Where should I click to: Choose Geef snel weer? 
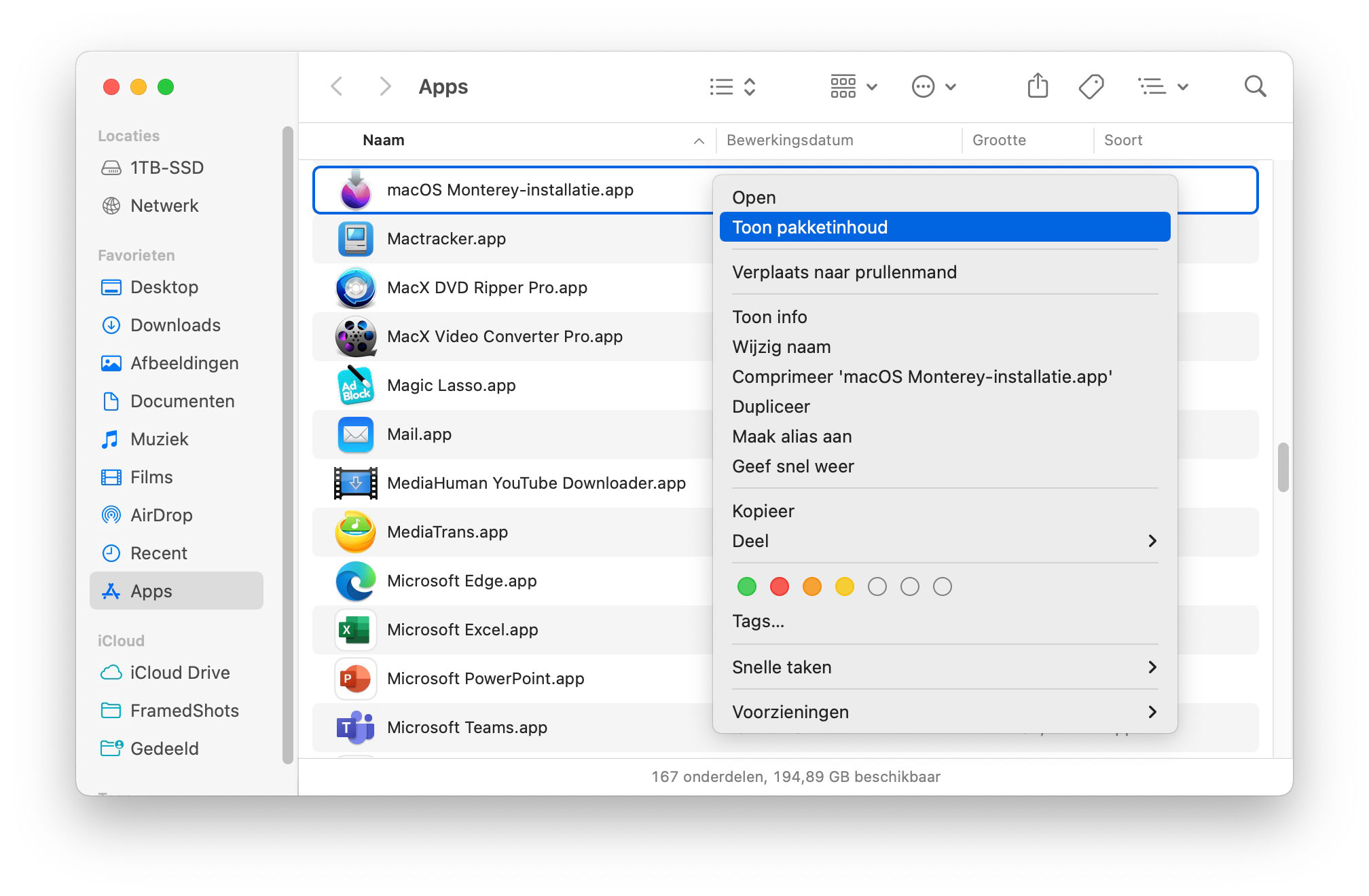[x=945, y=466]
